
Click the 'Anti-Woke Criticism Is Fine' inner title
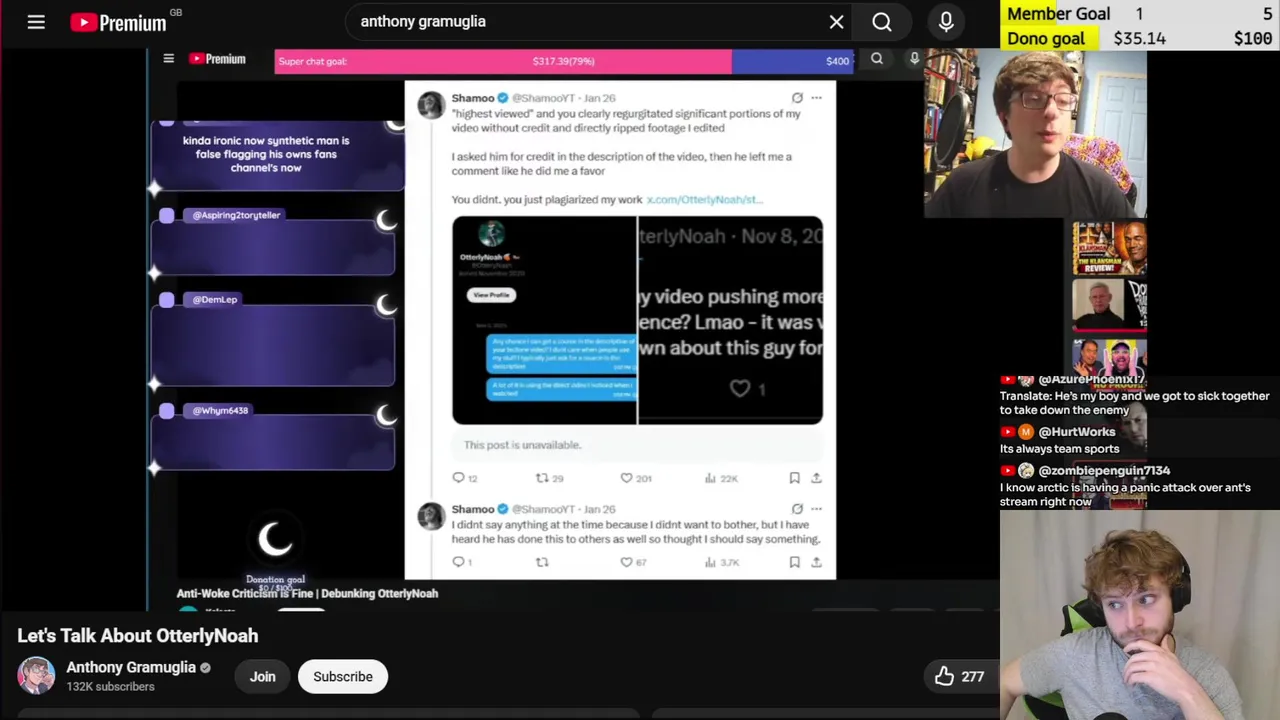(307, 593)
